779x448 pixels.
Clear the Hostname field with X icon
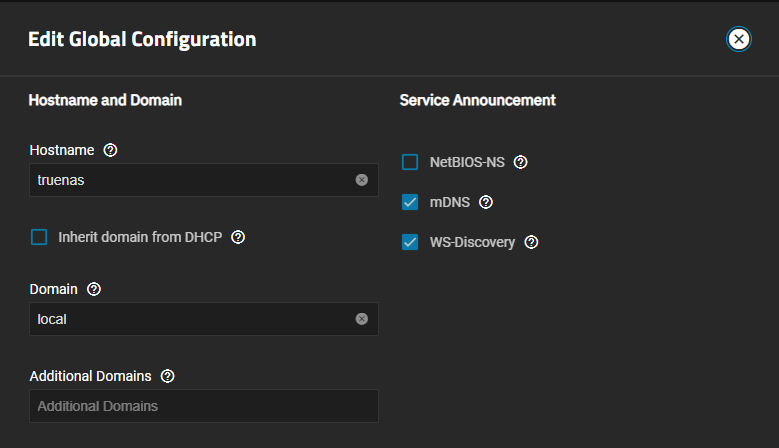362,180
